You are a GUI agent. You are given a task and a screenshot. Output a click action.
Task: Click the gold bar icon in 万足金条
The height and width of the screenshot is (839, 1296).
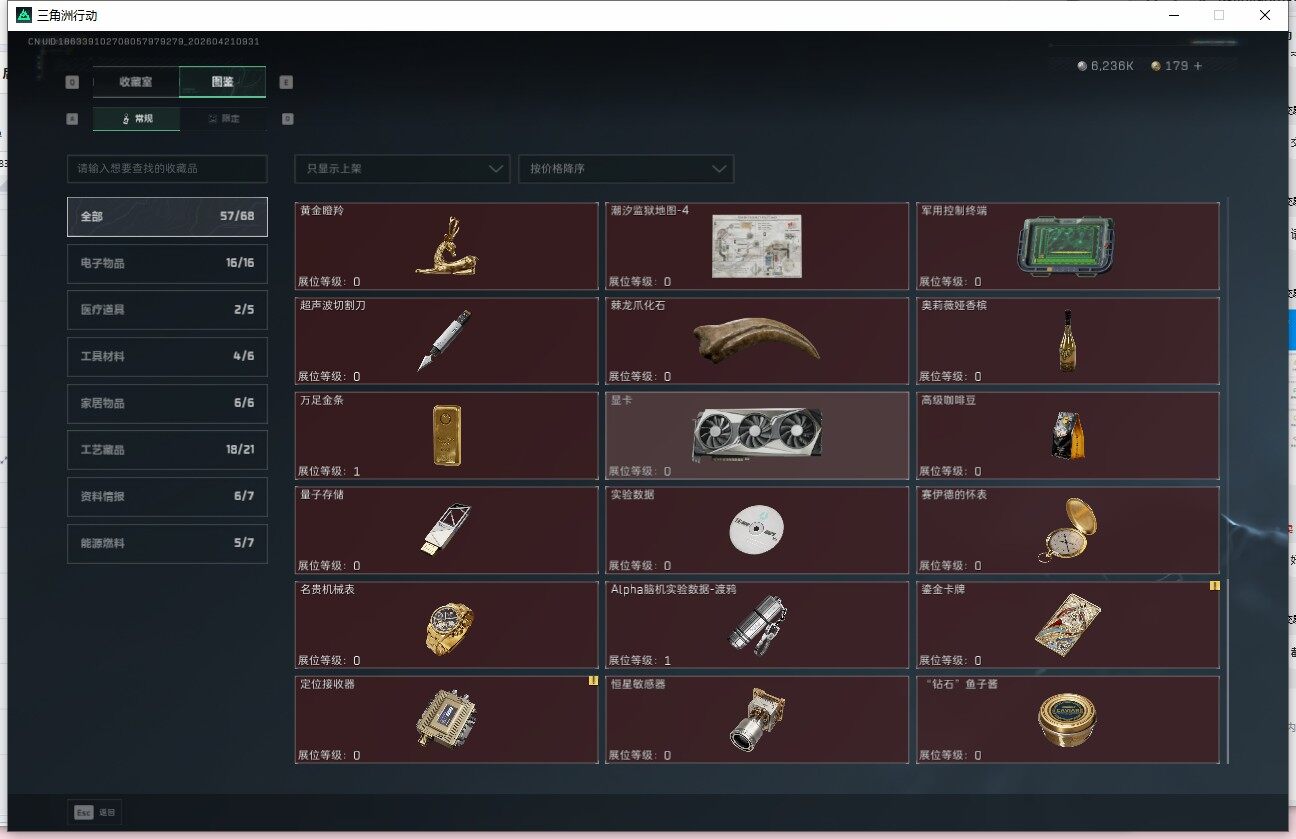point(446,435)
